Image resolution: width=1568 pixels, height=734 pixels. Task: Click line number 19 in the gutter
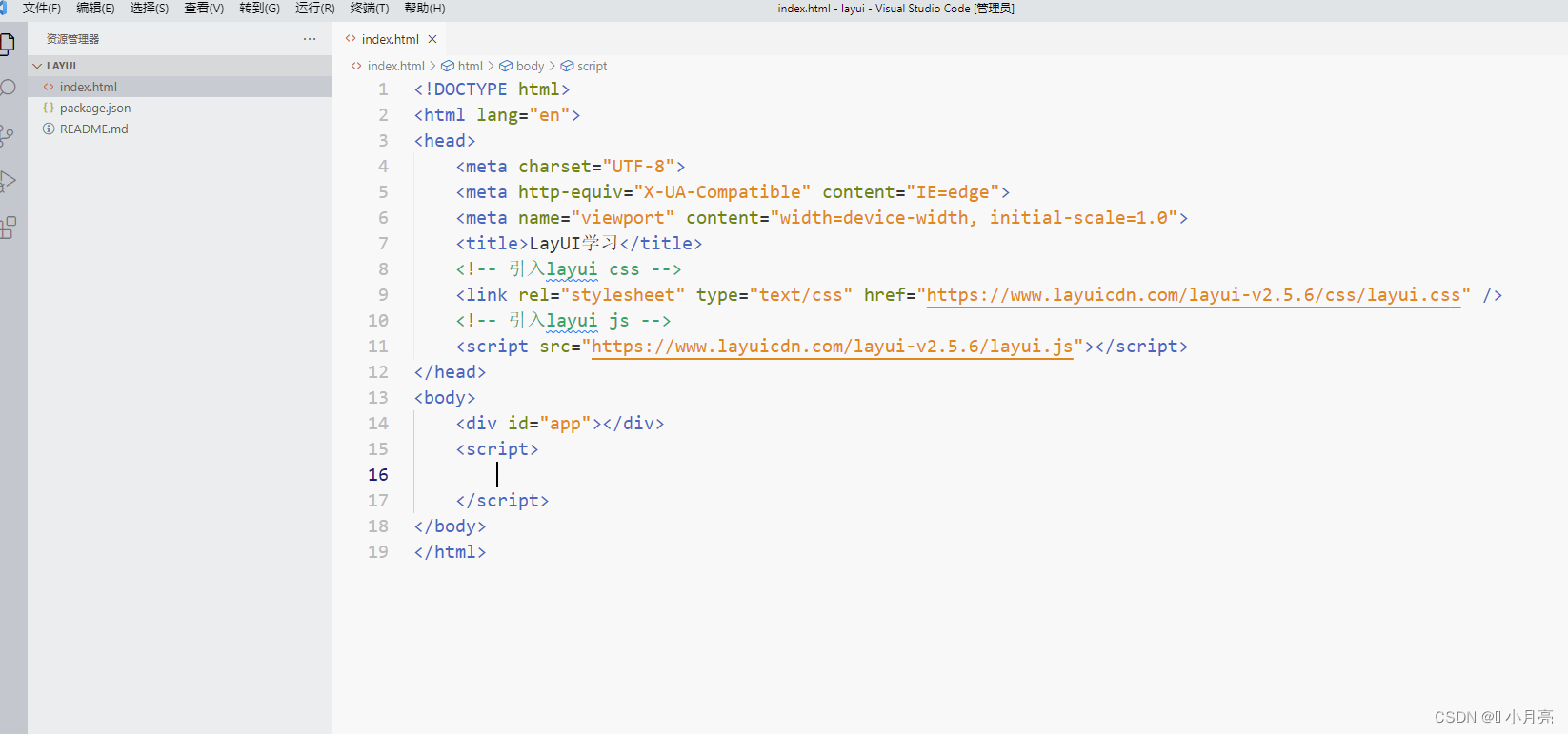click(378, 552)
